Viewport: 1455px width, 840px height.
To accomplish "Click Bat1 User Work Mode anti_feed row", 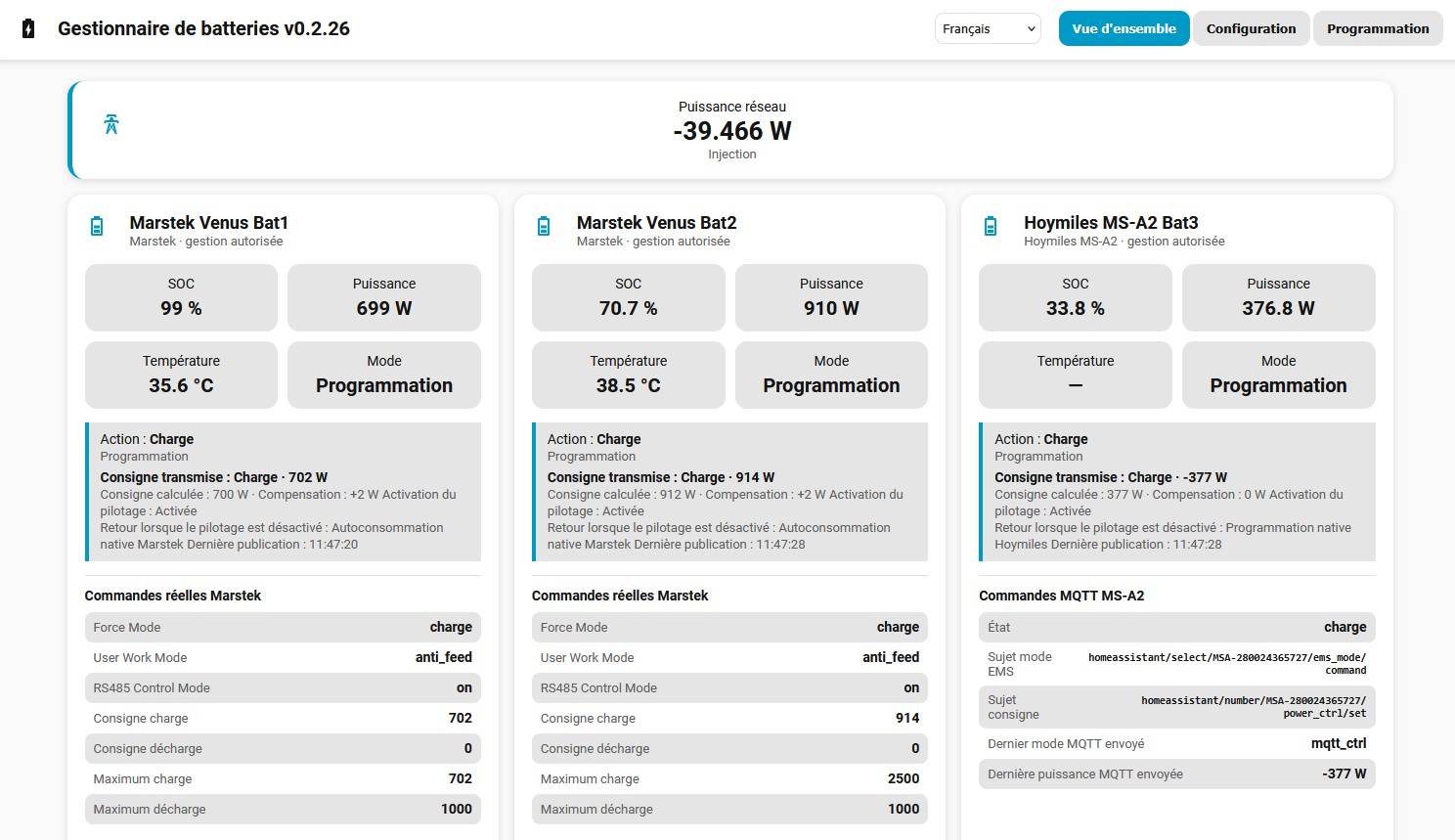I will [283, 657].
